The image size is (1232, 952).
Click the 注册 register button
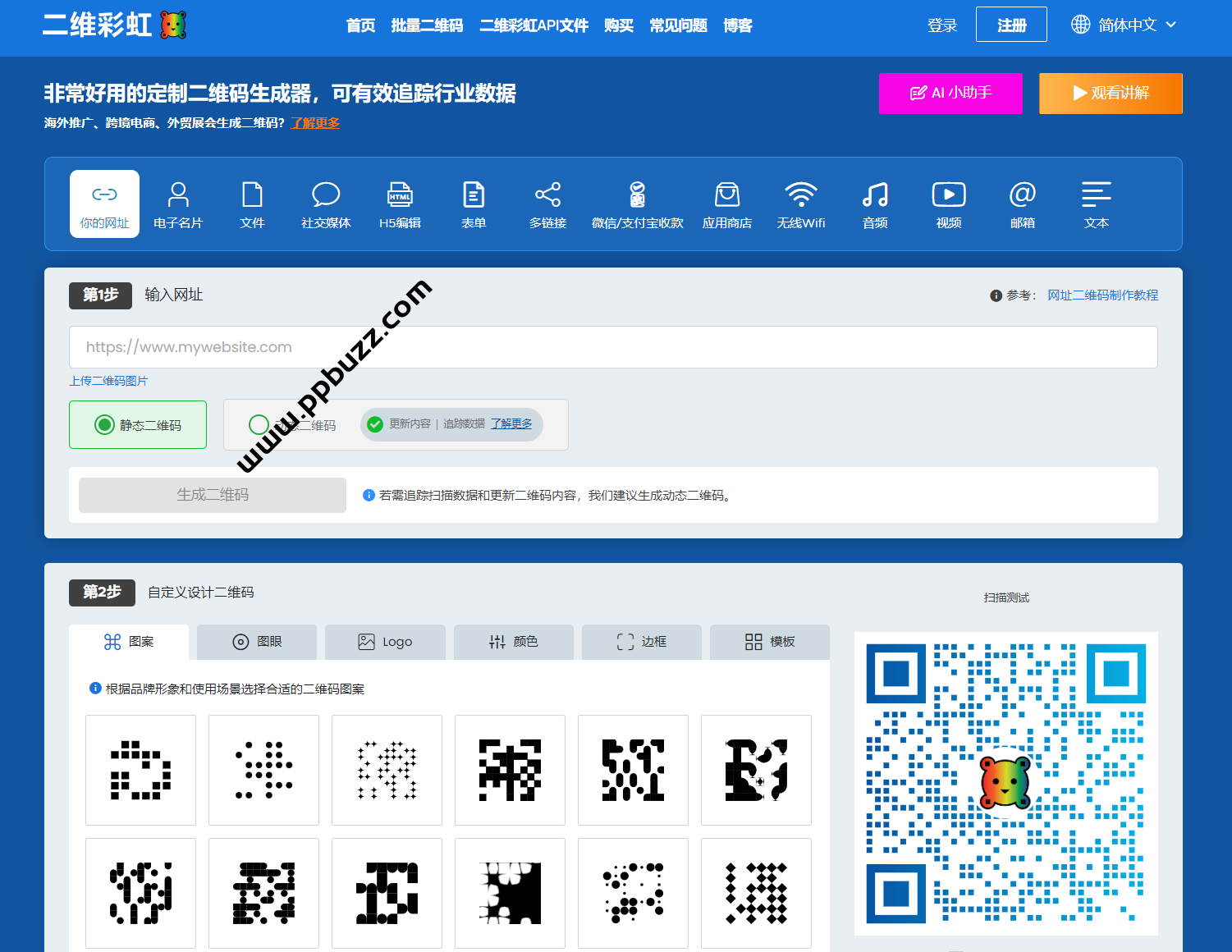click(1011, 24)
